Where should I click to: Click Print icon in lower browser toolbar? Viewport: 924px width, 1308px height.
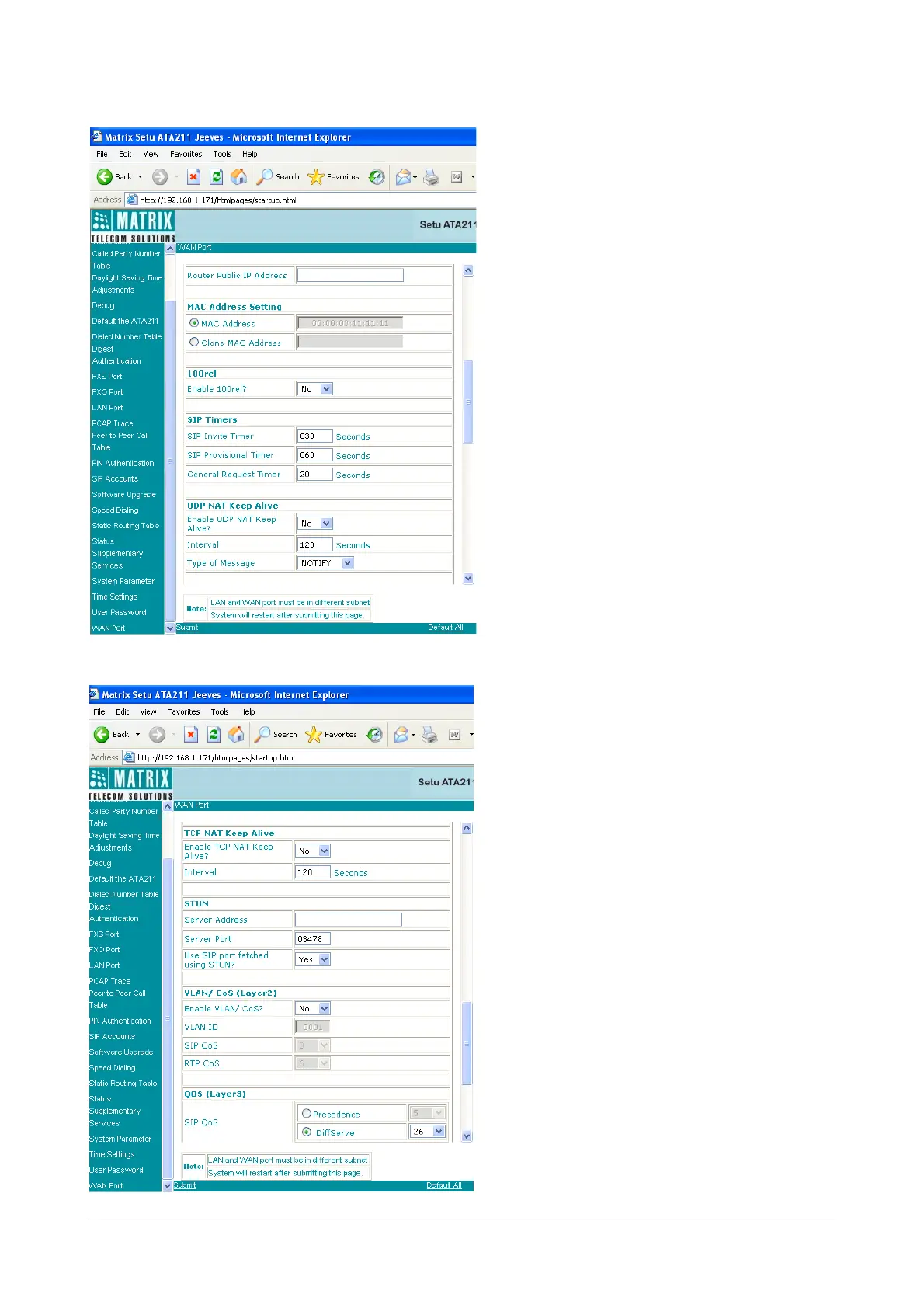pos(429,735)
